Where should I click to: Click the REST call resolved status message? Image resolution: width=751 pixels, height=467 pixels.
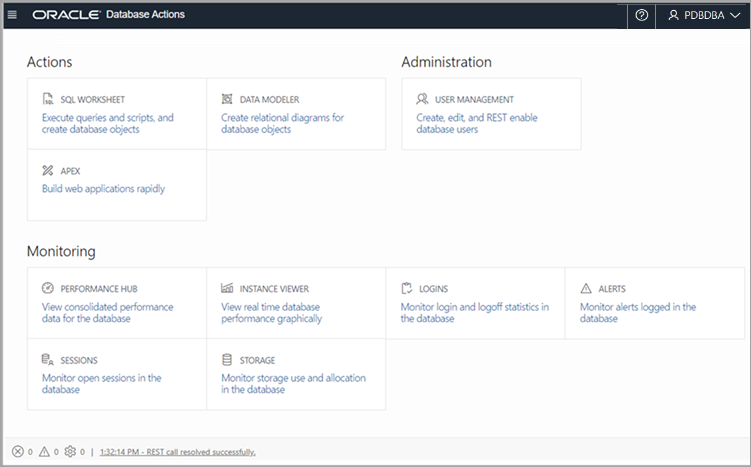[x=177, y=452]
